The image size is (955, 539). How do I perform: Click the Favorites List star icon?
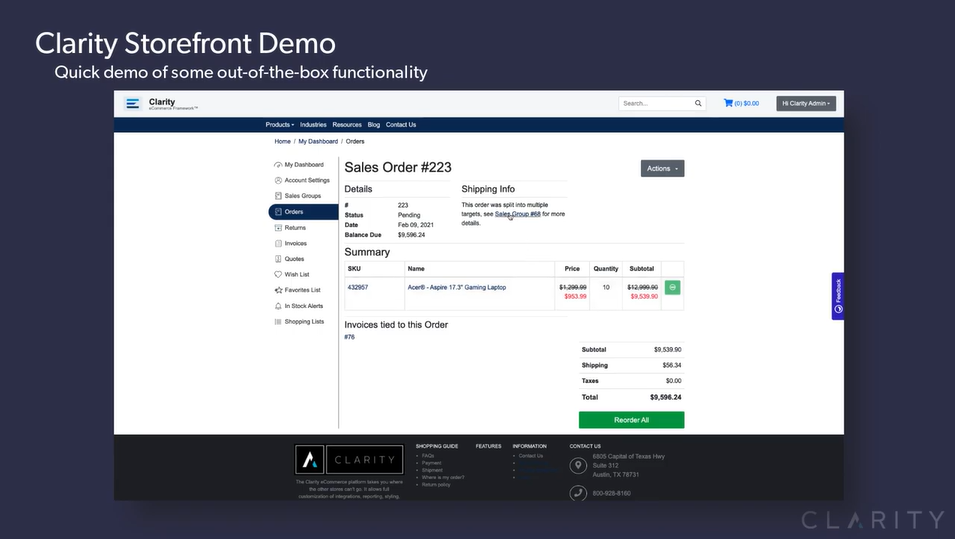point(278,291)
